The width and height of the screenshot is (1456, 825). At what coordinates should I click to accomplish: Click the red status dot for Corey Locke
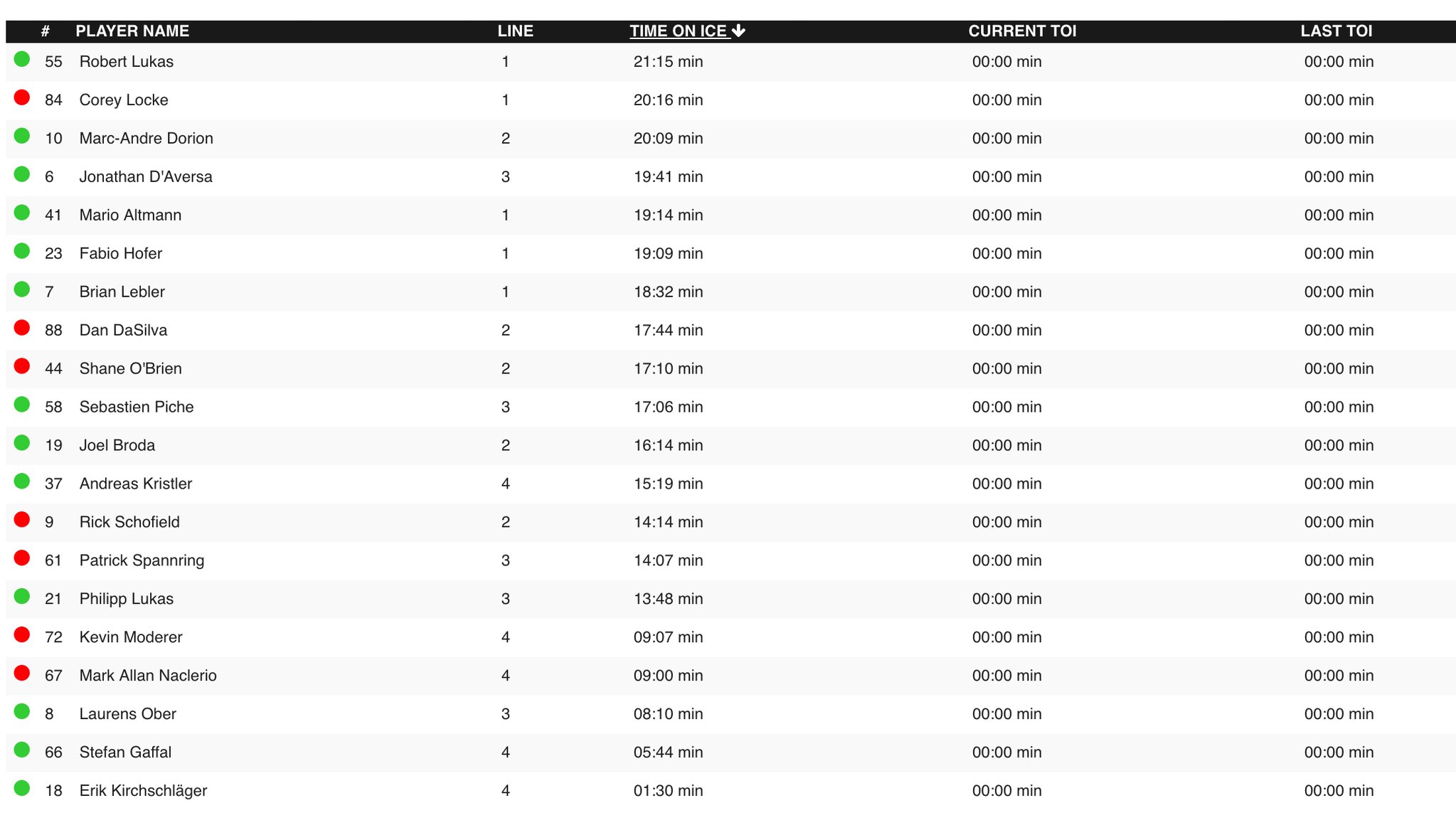coord(22,97)
